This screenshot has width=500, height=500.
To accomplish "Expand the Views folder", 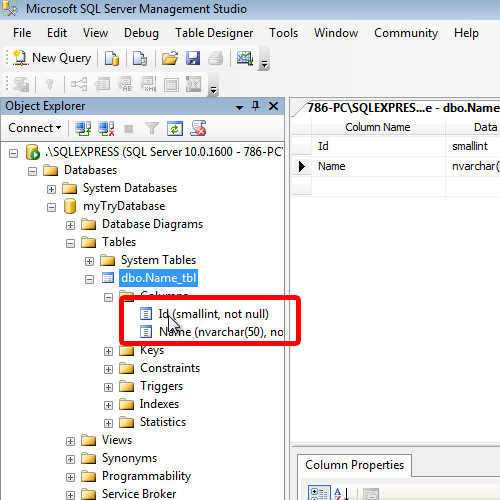I will (70, 442).
